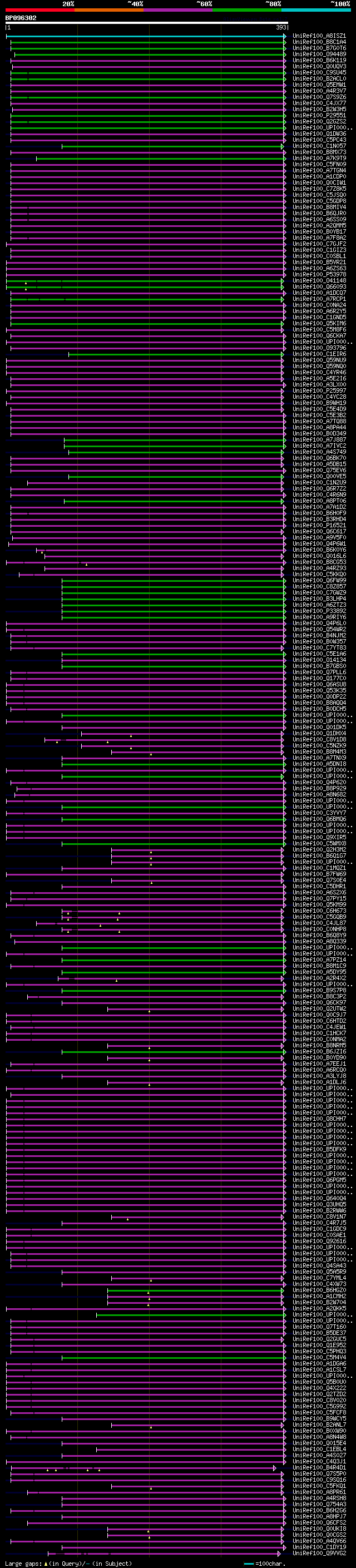
Task: Select hit label UniRef100_C1N057
Action: pos(319,146)
